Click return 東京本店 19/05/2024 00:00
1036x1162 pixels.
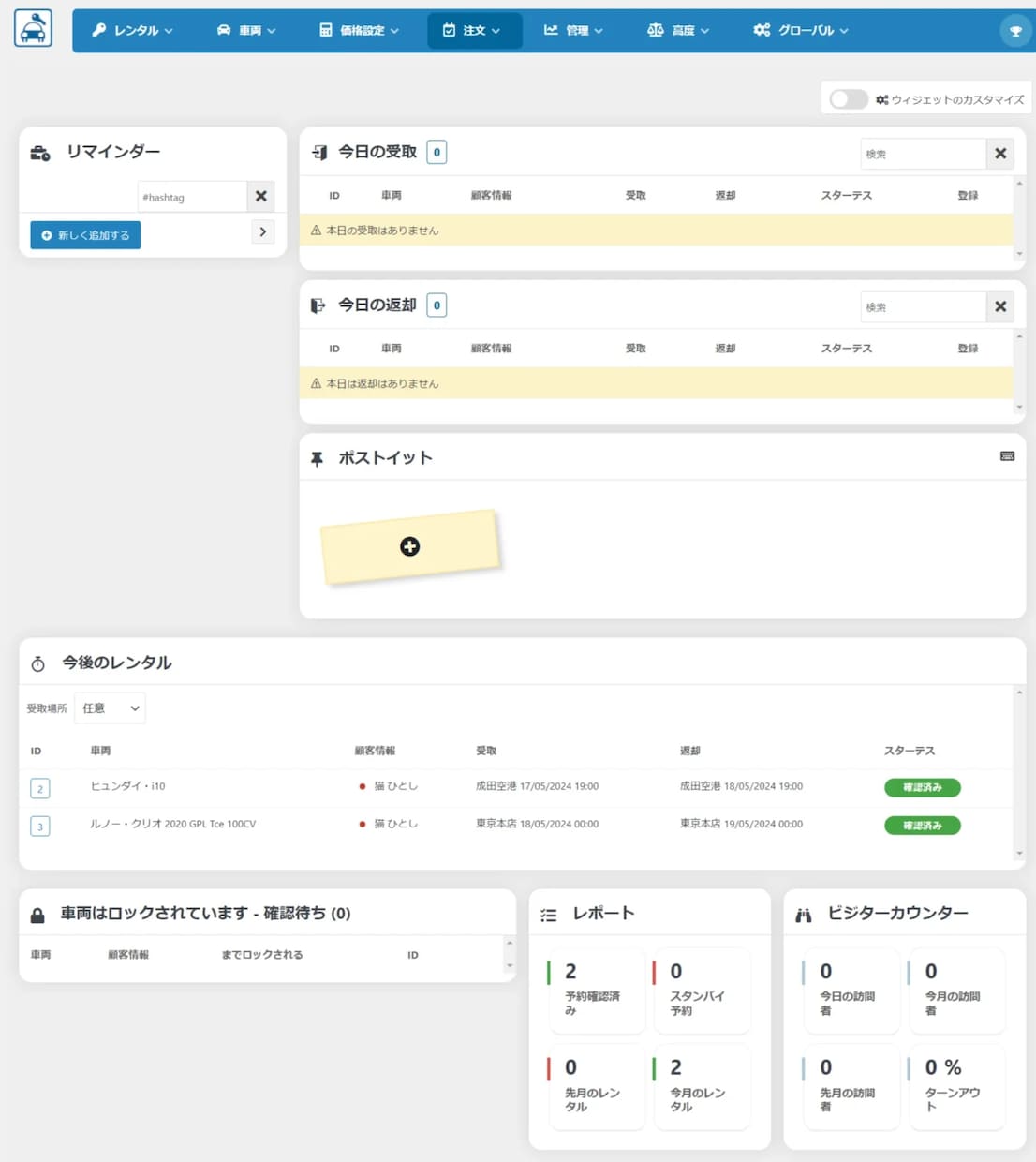(741, 824)
